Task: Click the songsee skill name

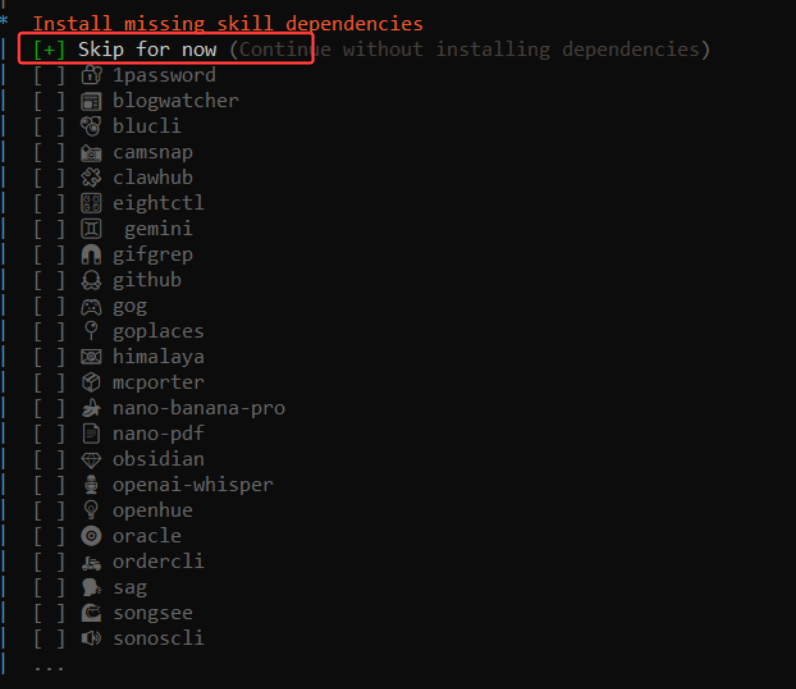Action: (152, 613)
